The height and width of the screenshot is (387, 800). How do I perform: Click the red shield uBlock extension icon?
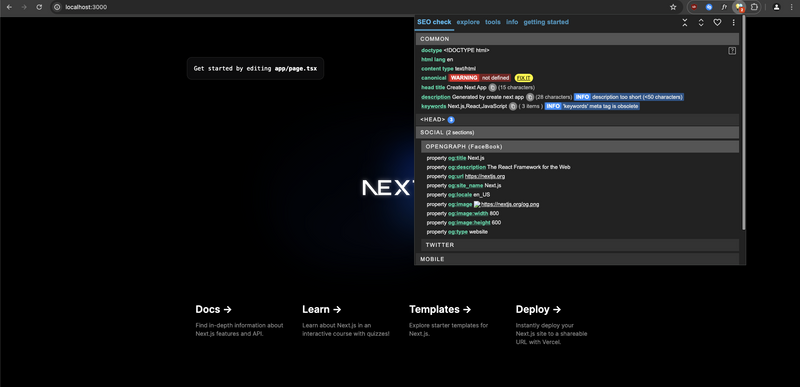pos(694,7)
